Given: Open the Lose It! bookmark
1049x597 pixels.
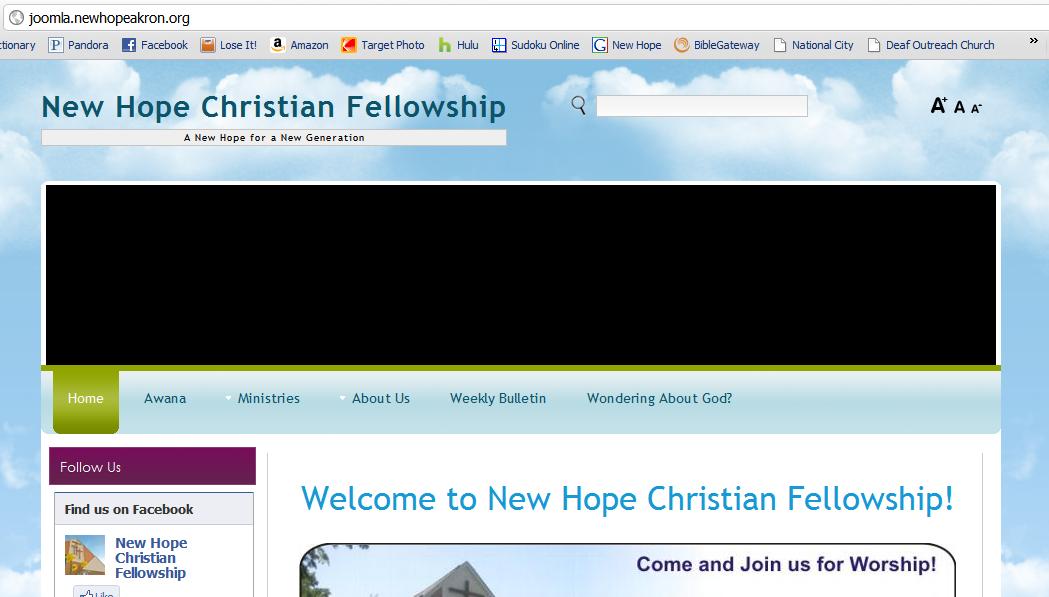Looking at the screenshot, I should coord(229,45).
